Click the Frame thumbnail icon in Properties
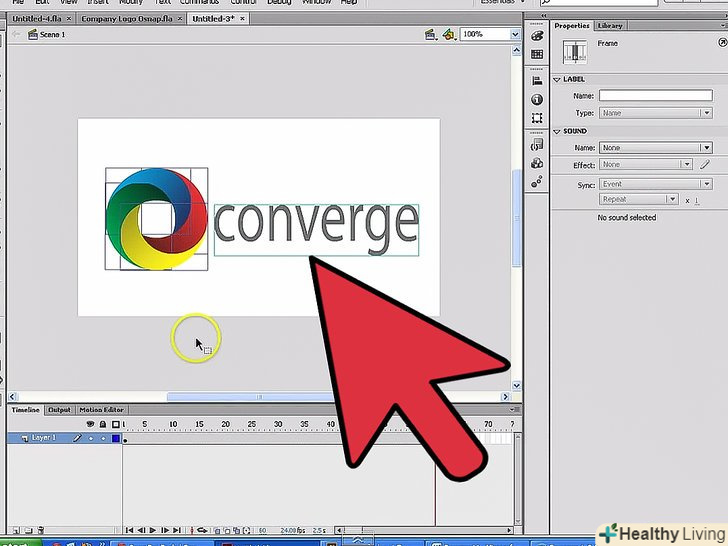The image size is (728, 546). point(575,52)
